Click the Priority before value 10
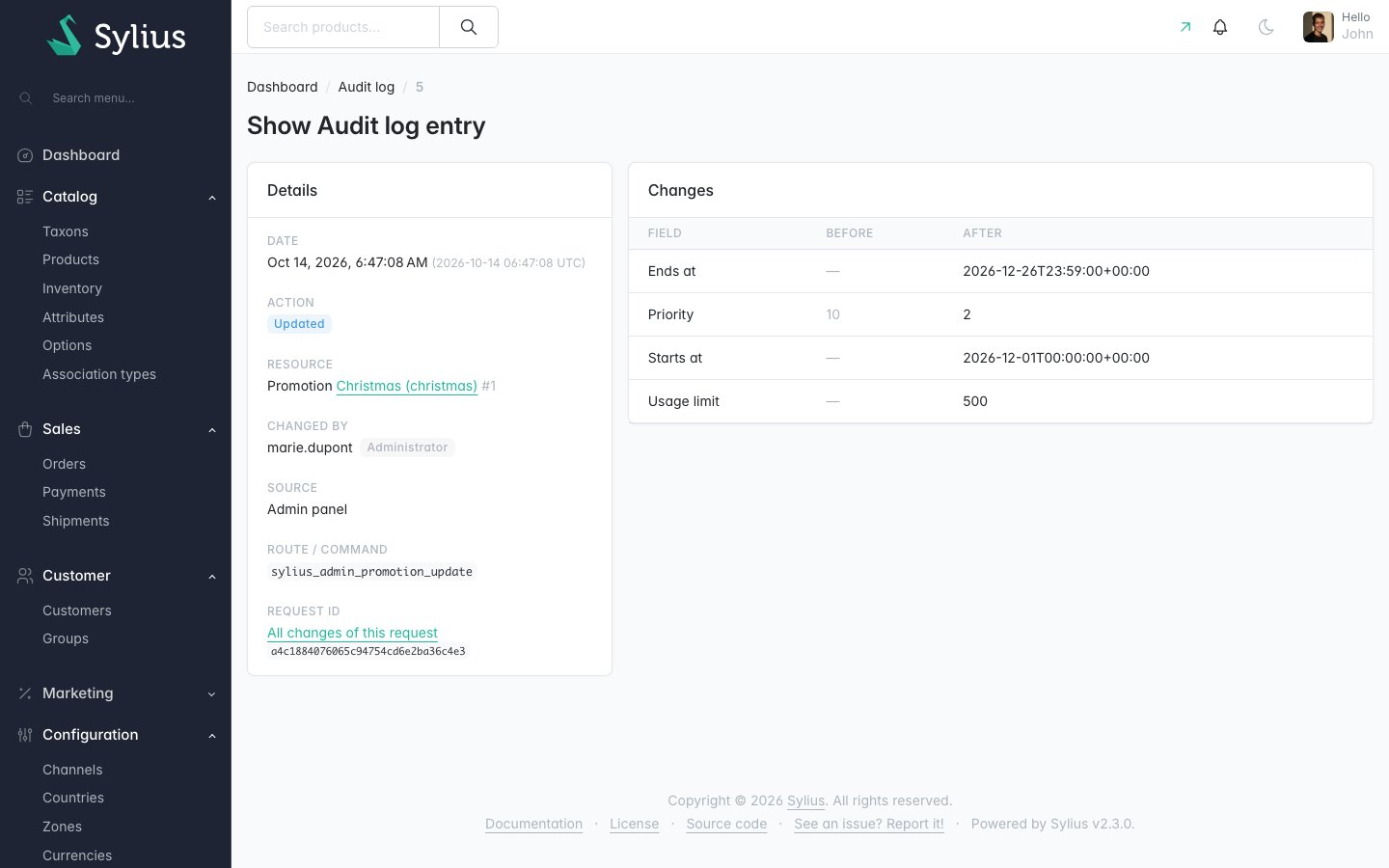Viewport: 1389px width, 868px height. pos(833,314)
